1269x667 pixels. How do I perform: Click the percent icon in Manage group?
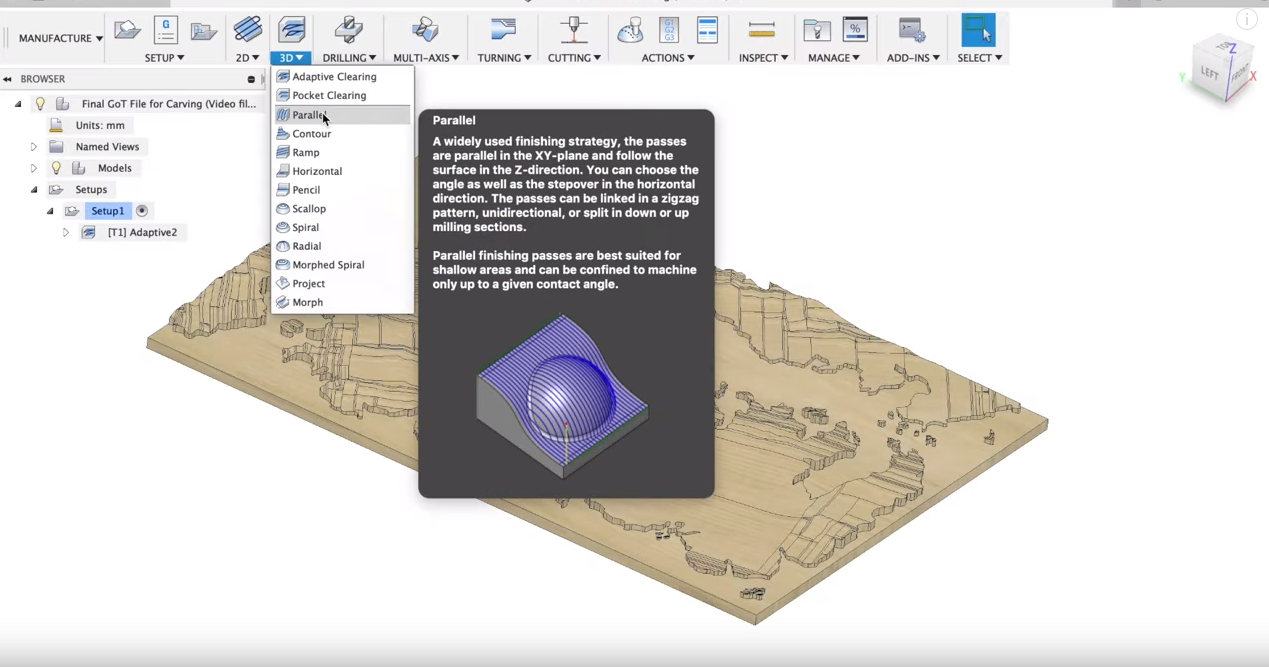856,30
